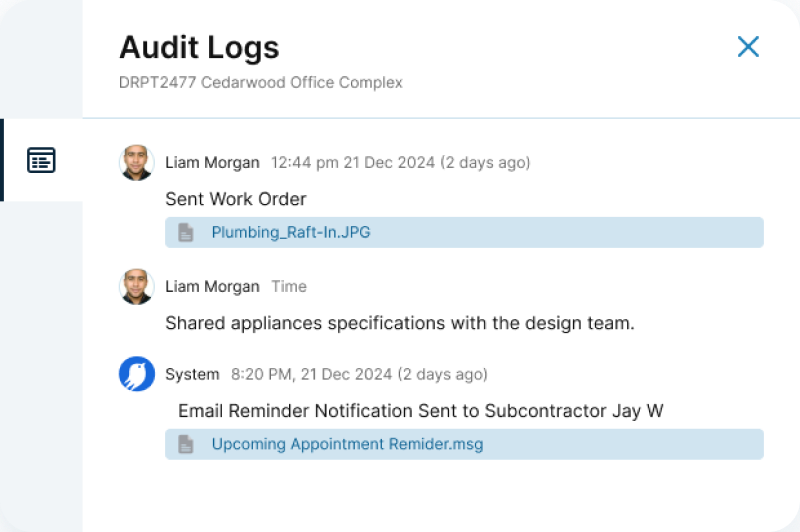Click the 8:20 PM, 21 Dec 2024 timestamp

[x=359, y=374]
